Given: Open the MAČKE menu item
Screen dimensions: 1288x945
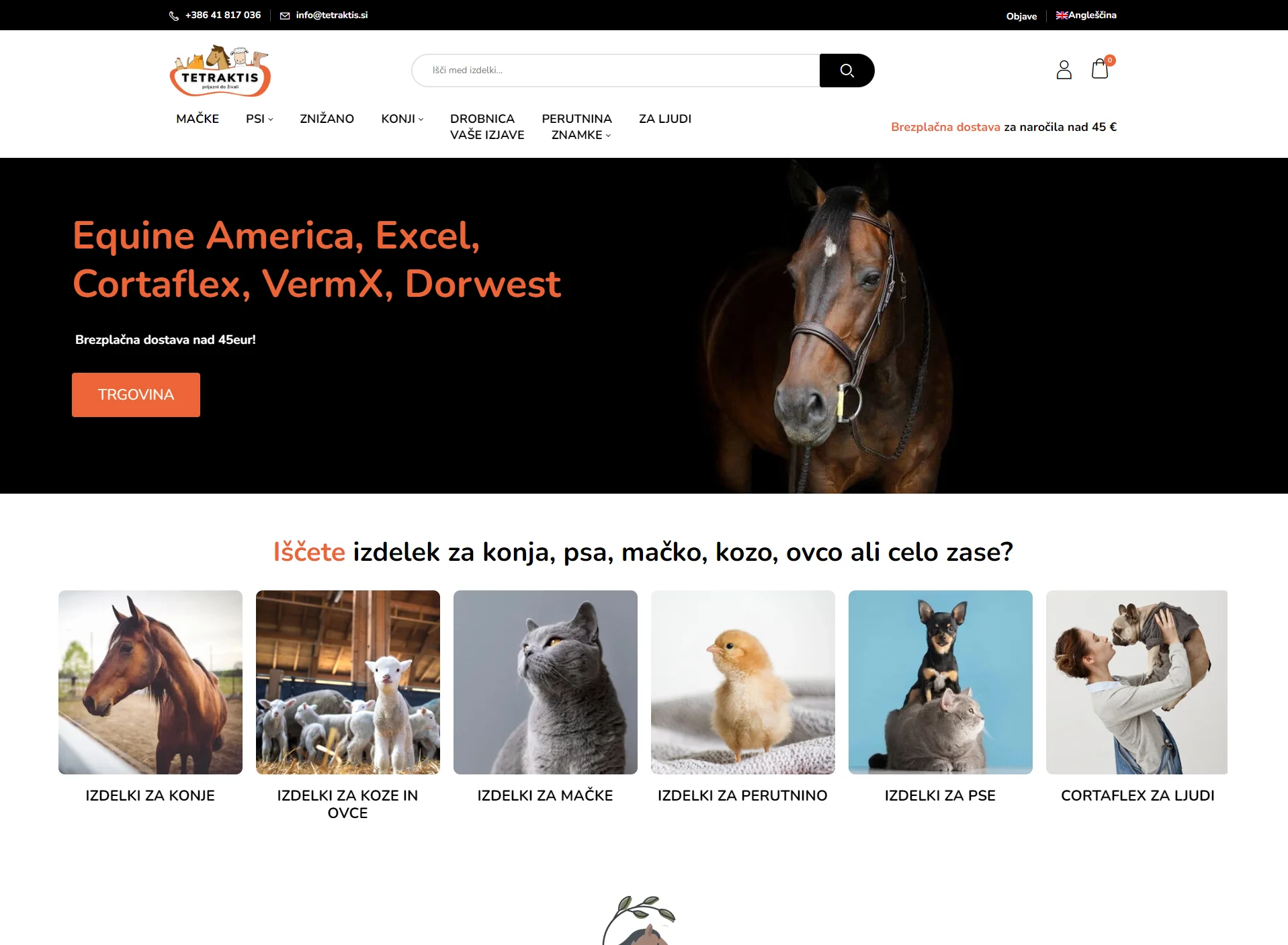Looking at the screenshot, I should coord(198,119).
